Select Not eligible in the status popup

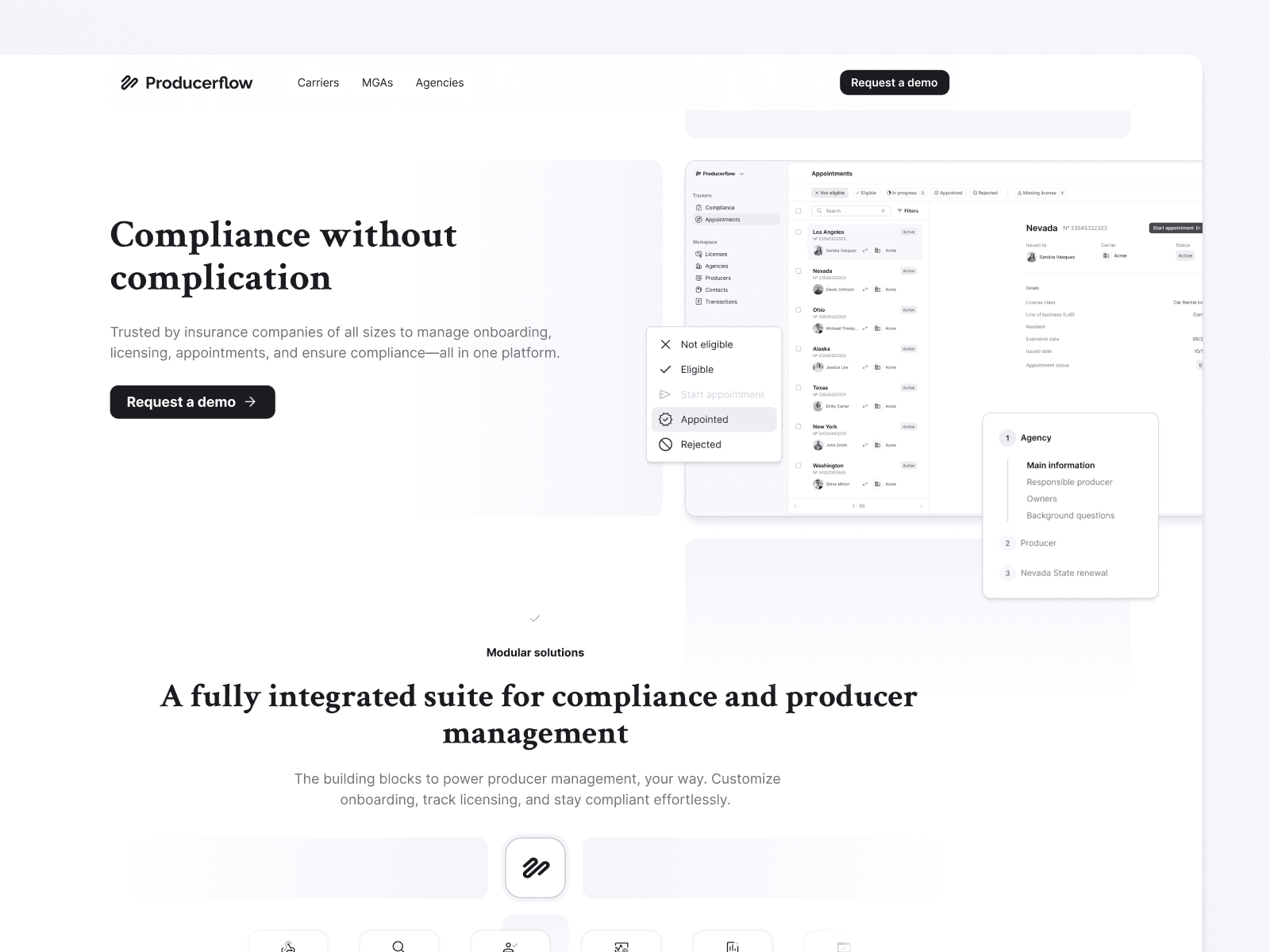tap(714, 344)
